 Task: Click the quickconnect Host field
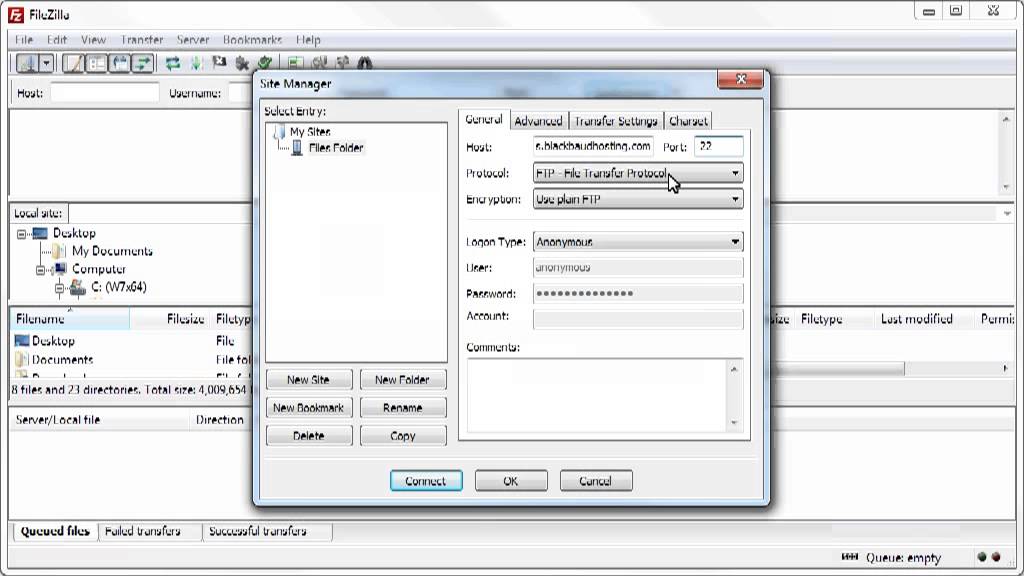(104, 93)
